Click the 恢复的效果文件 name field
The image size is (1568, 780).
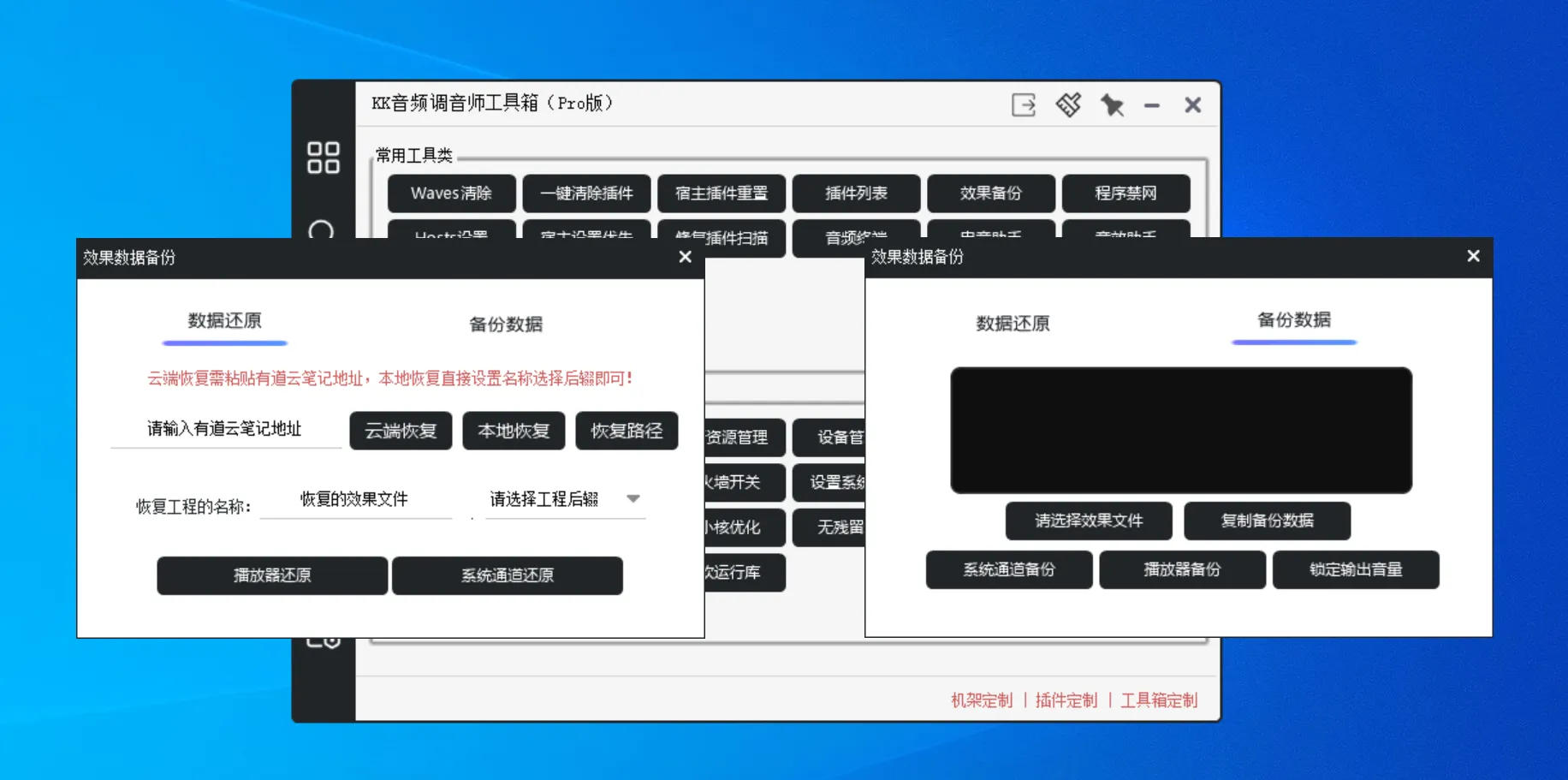point(355,499)
